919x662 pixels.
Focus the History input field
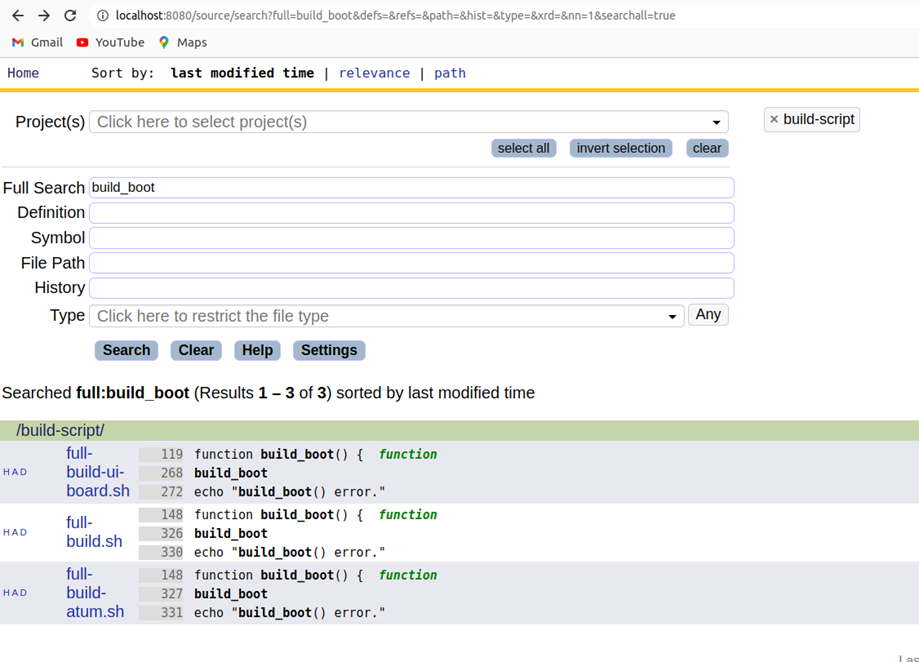pos(411,288)
